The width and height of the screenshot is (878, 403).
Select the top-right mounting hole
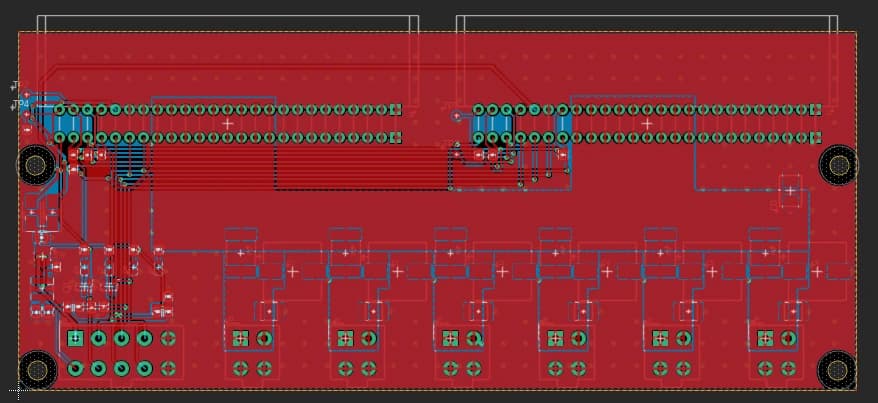tap(838, 165)
